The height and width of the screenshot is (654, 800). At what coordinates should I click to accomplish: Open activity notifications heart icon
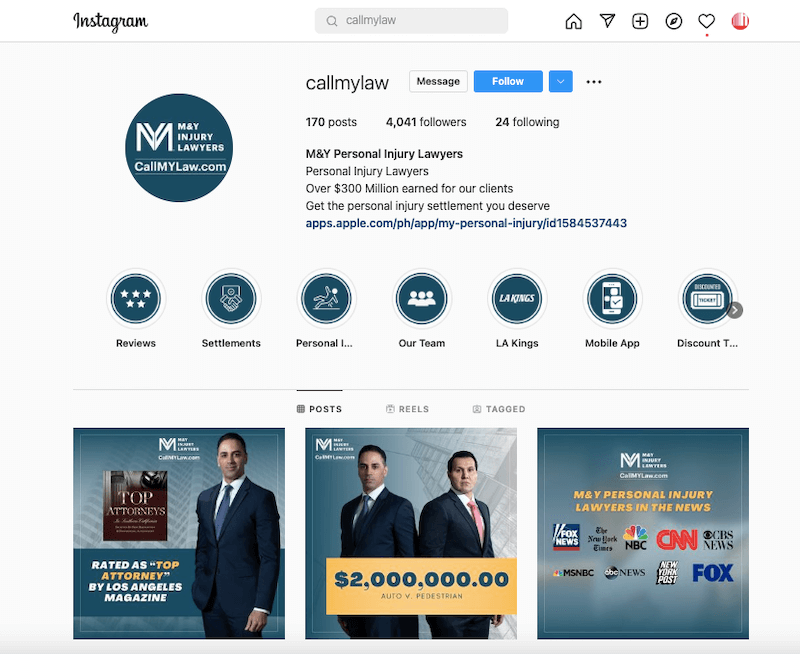[x=707, y=21]
